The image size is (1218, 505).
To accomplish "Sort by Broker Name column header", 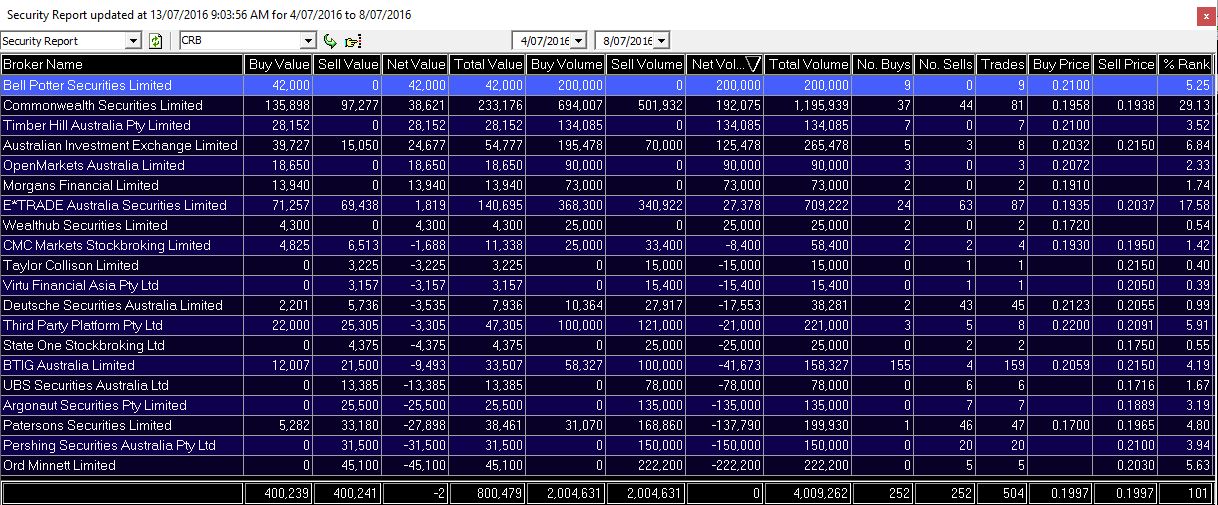I will (122, 65).
